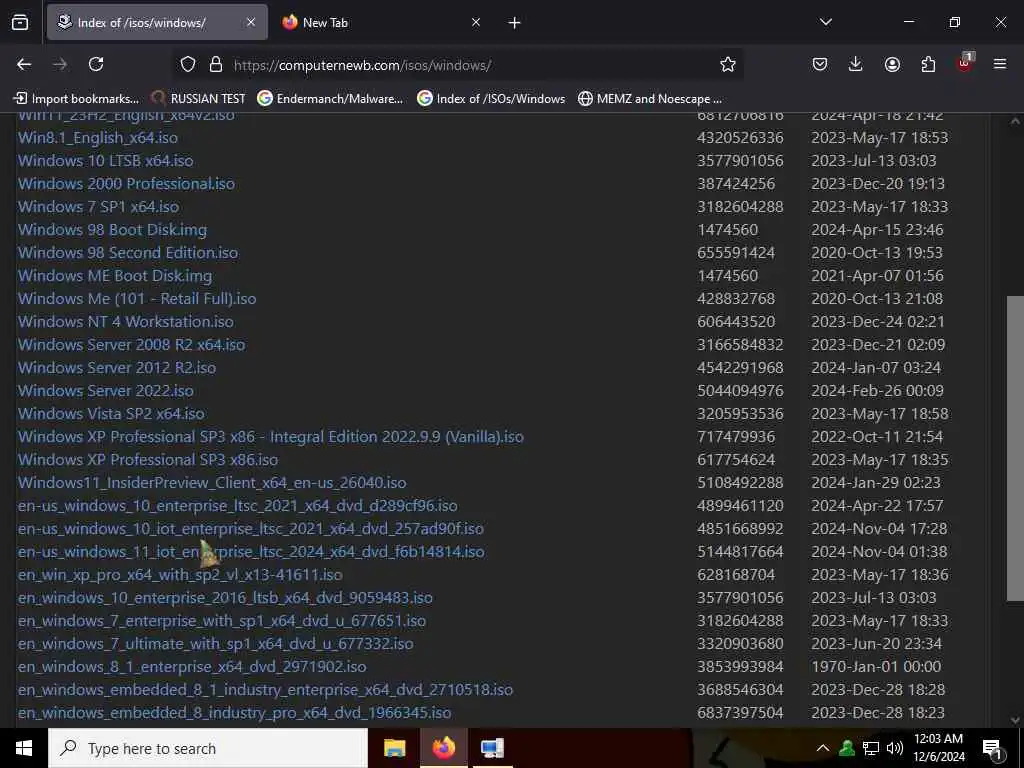This screenshot has width=1024, height=768.
Task: Select Firefox icon in taskbar
Action: point(443,748)
